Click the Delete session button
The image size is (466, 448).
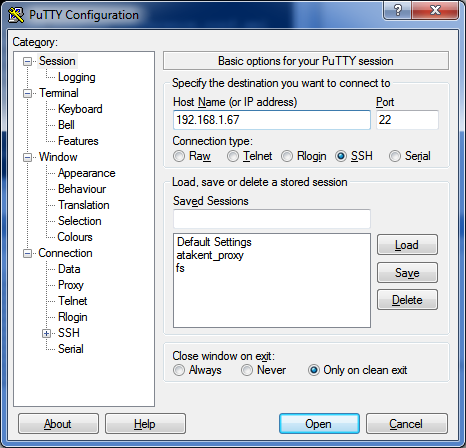click(407, 300)
